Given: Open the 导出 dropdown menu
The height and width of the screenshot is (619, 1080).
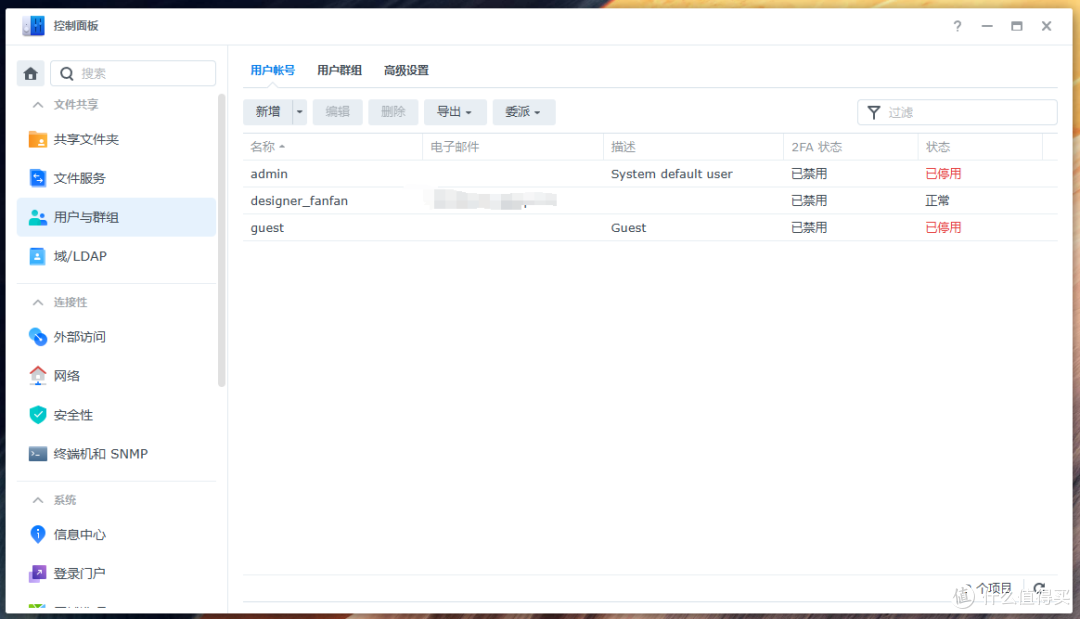Looking at the screenshot, I should pos(455,112).
